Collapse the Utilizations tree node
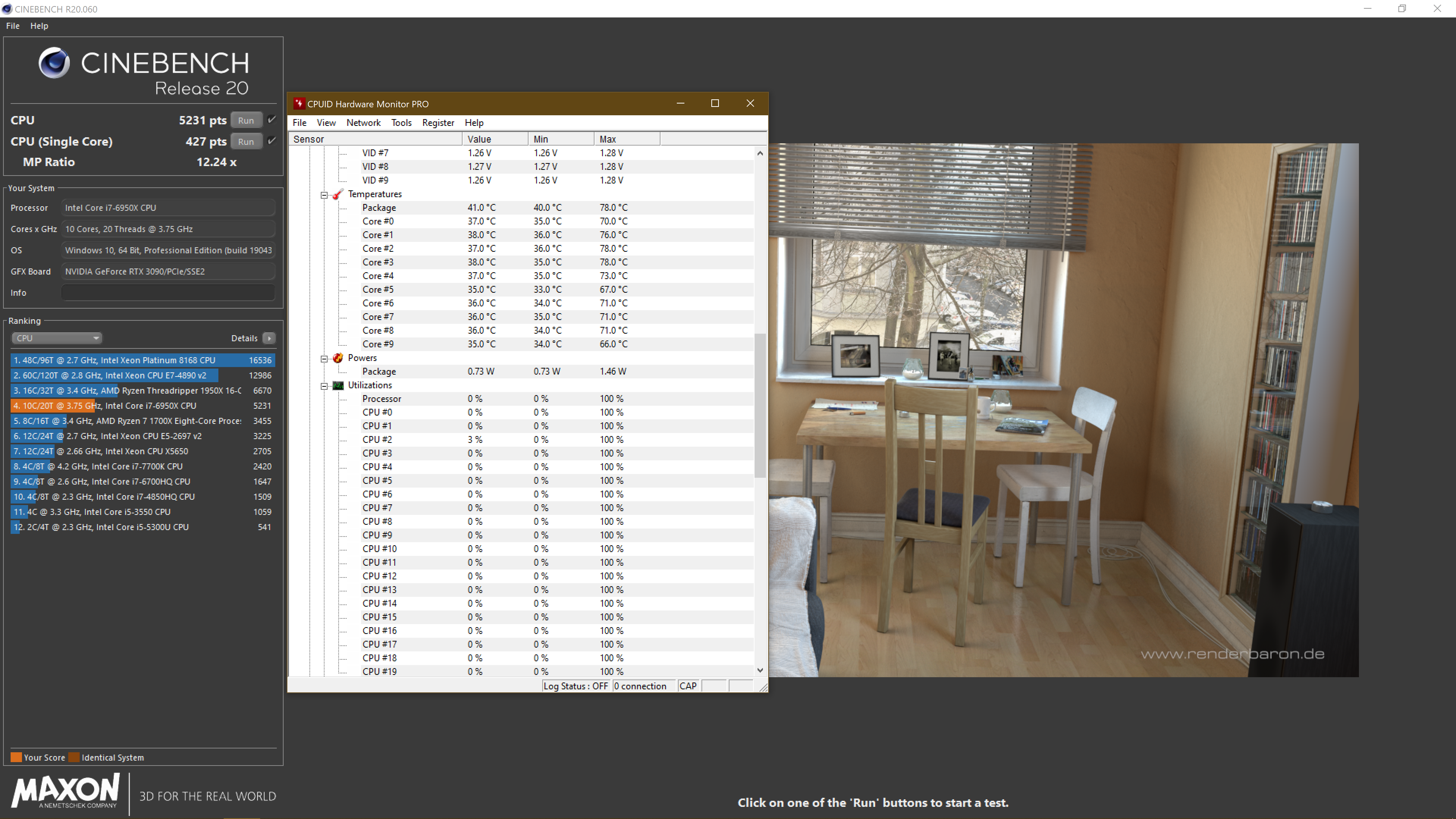The height and width of the screenshot is (819, 1456). (324, 386)
